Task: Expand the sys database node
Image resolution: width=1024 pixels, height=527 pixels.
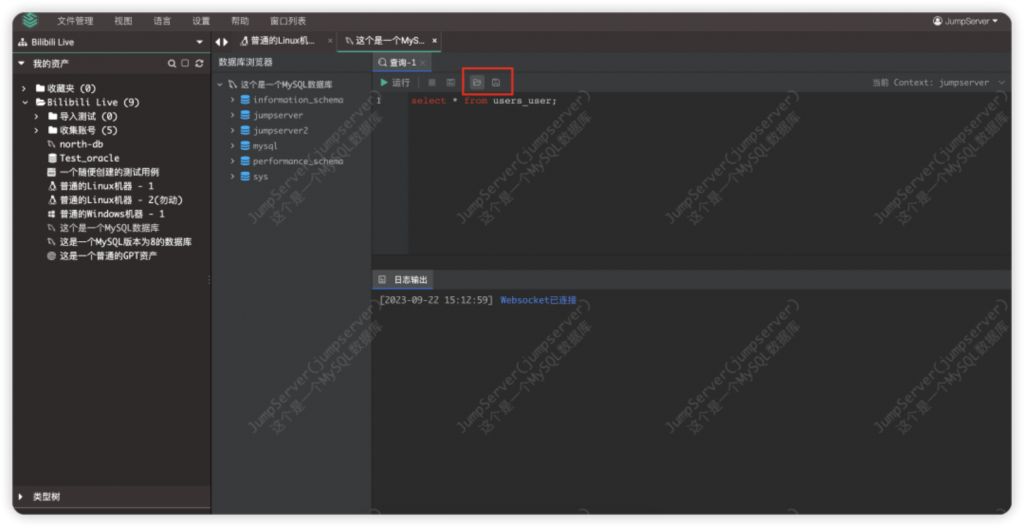Action: [232, 176]
